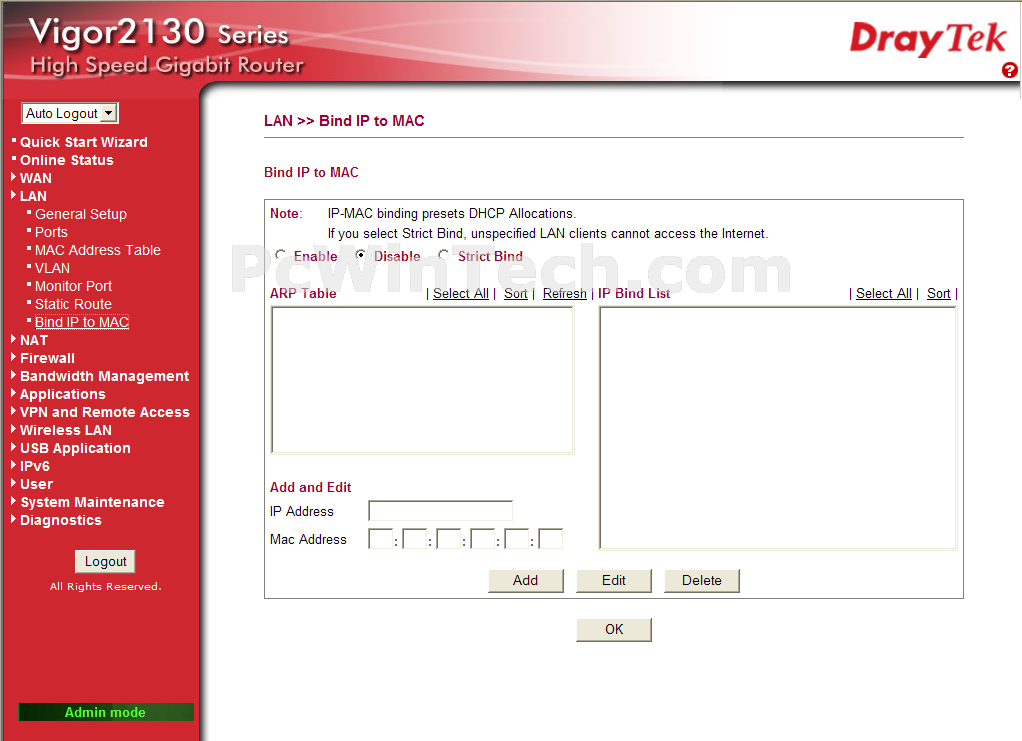This screenshot has width=1022, height=741.
Task: Expand the Wireless LAN menu
Action: point(65,430)
